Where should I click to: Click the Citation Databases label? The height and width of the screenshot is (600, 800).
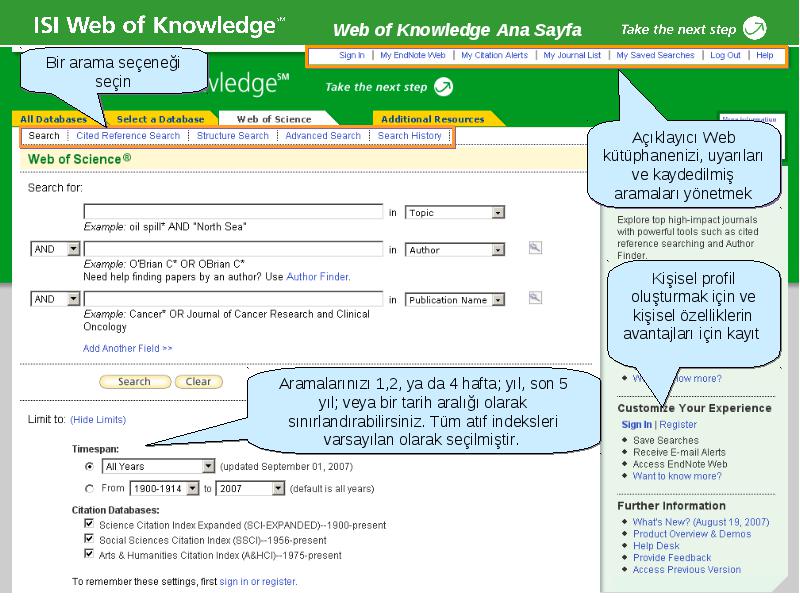(116, 510)
